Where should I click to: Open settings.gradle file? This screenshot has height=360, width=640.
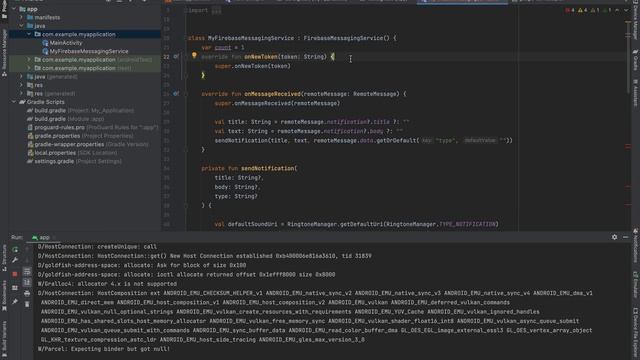(74, 162)
